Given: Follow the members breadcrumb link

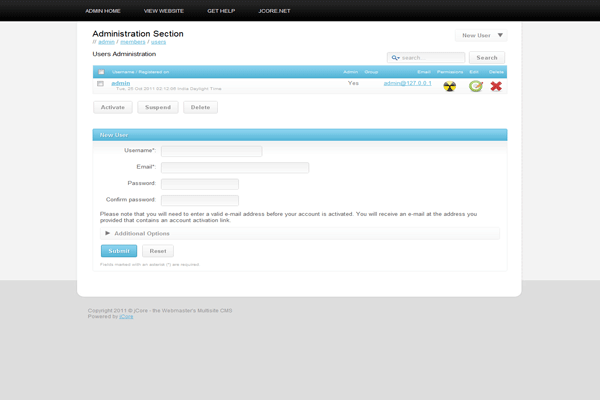Looking at the screenshot, I should pos(133,42).
